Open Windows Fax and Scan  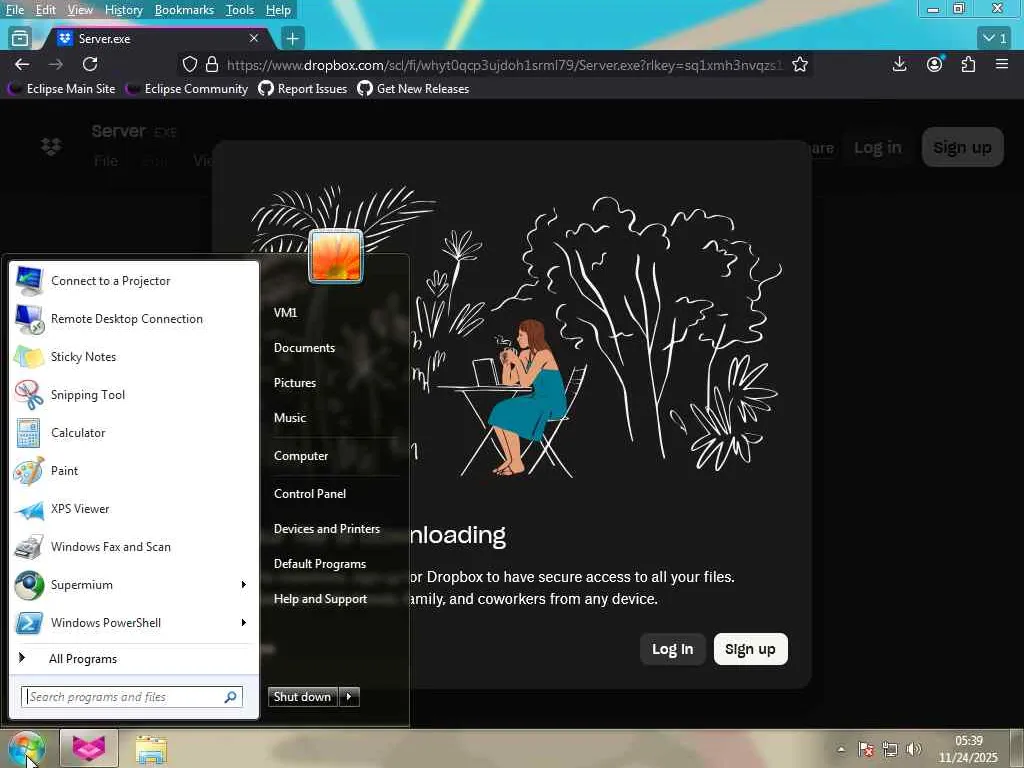coord(134,547)
